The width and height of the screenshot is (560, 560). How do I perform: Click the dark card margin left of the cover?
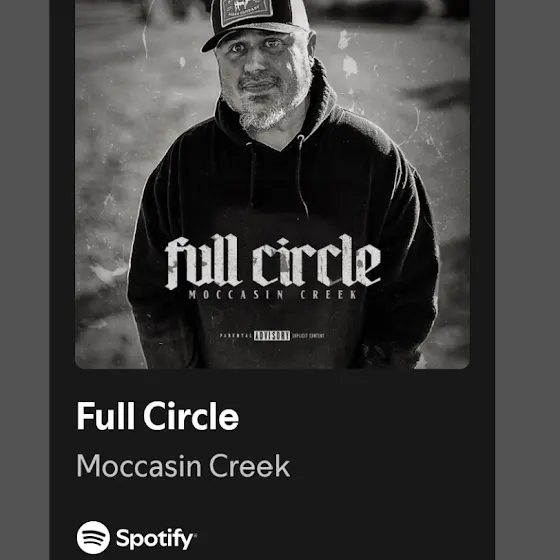(x=62, y=184)
